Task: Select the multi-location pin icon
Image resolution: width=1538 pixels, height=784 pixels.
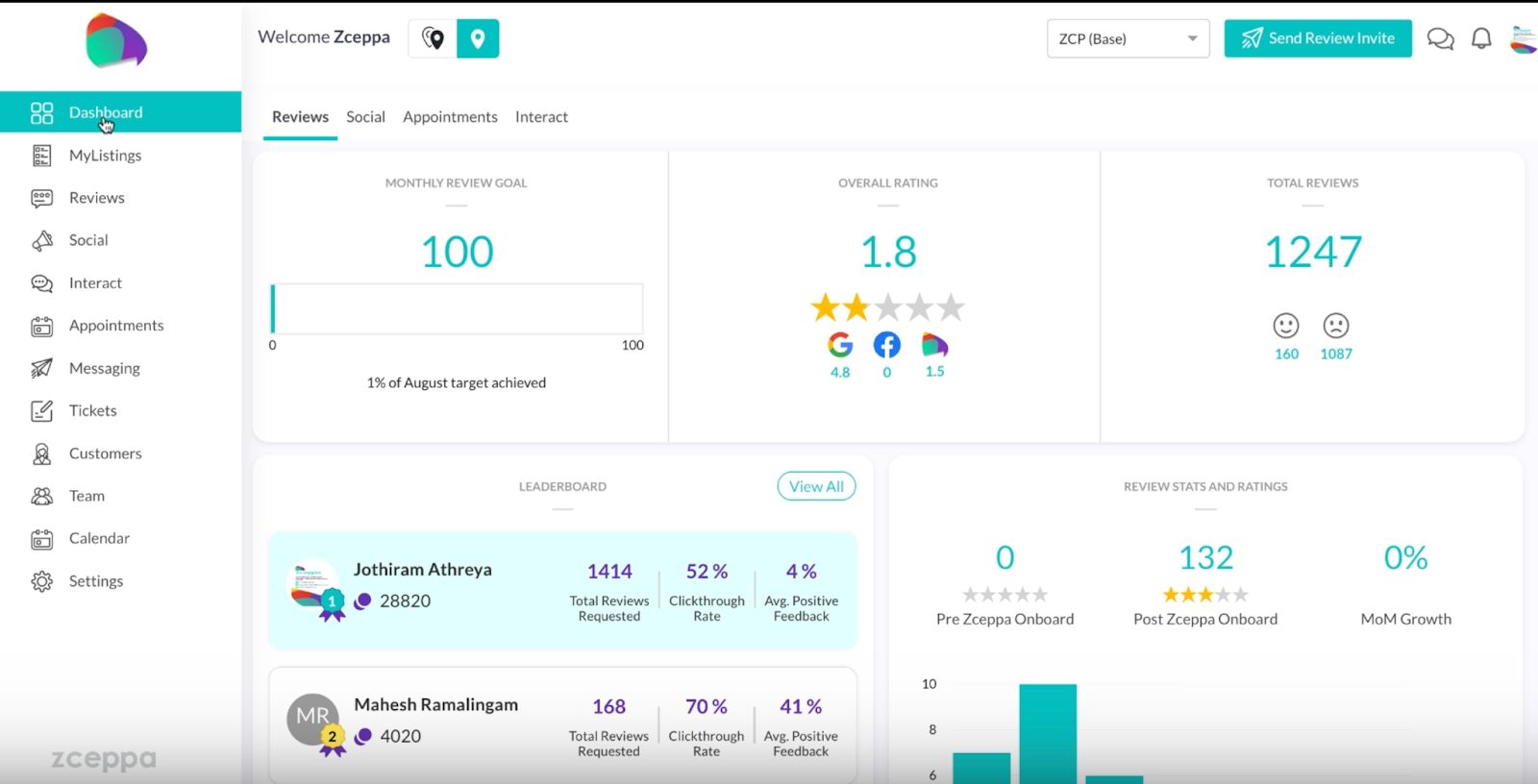Action: click(x=433, y=38)
